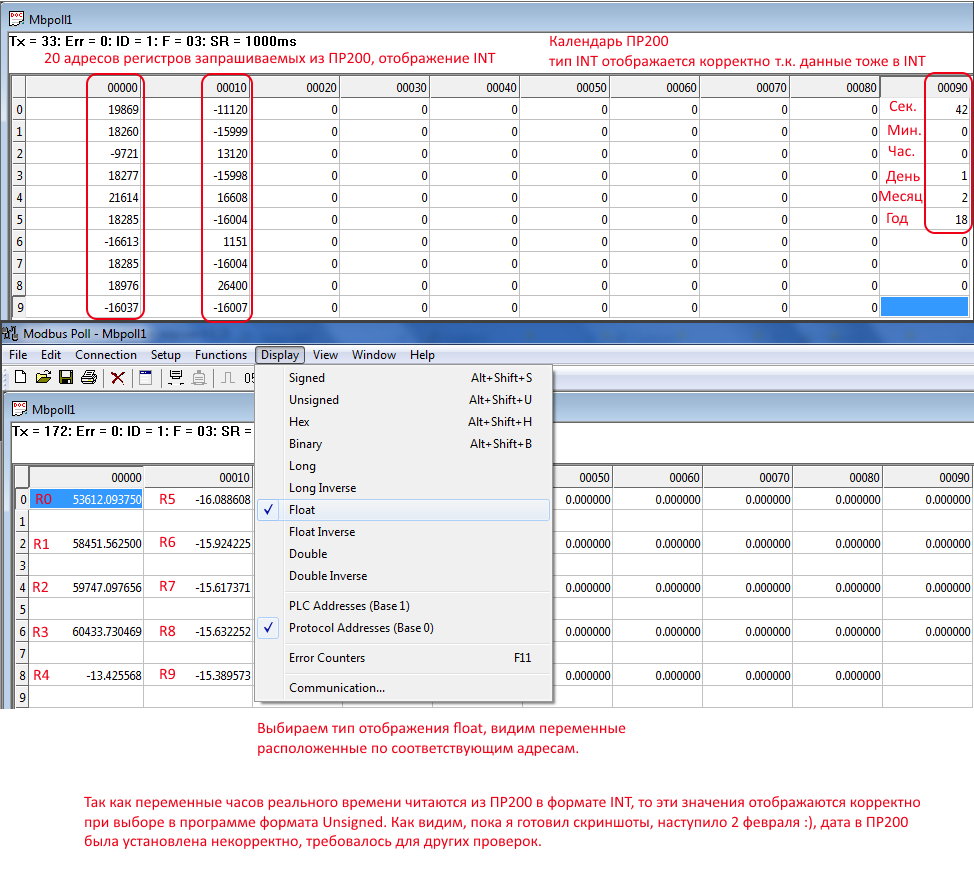The image size is (974, 887).
Task: Click the top-left corner cell of top table
Action: [x=19, y=87]
